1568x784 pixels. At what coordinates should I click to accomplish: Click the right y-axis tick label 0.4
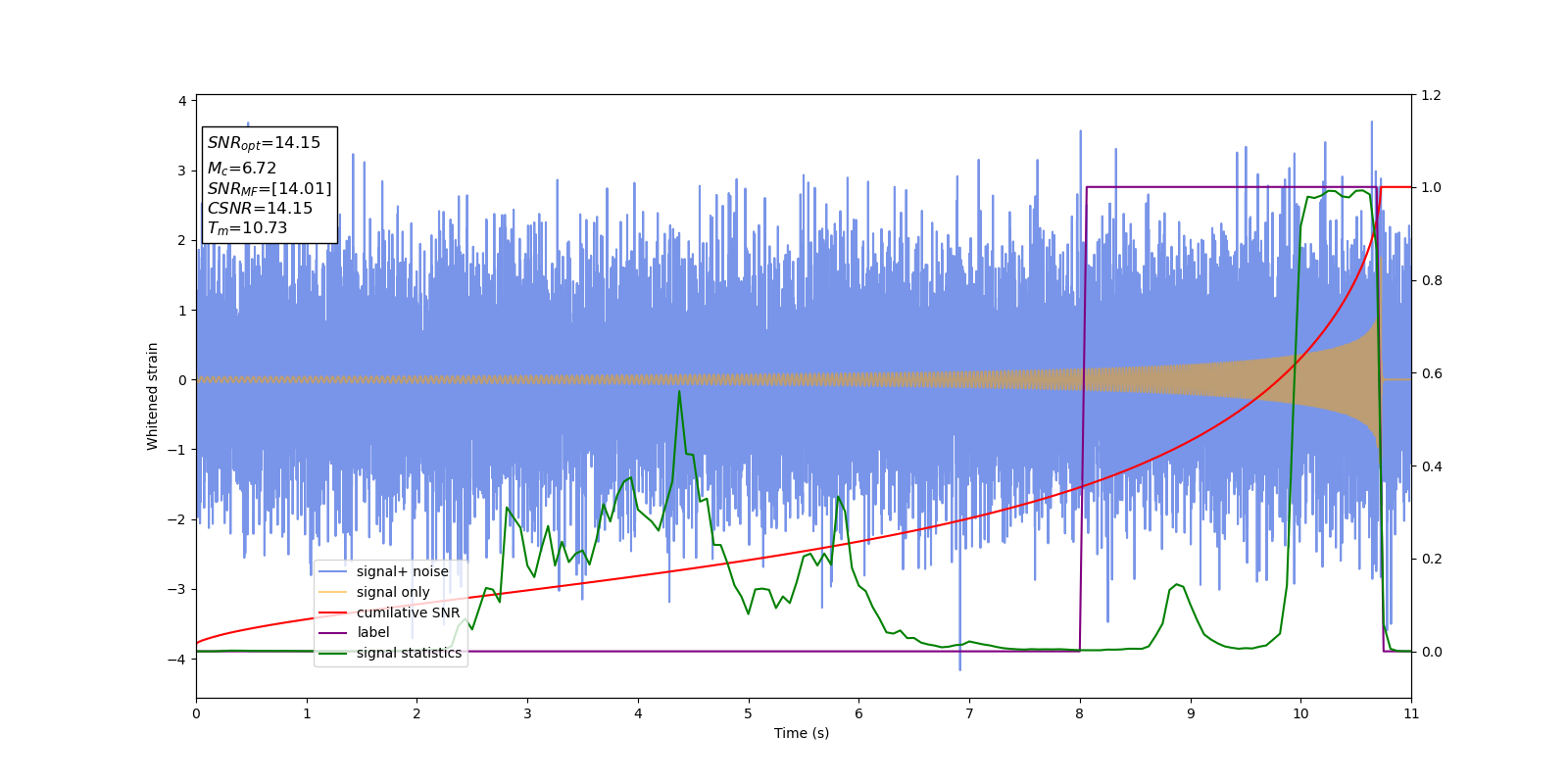click(x=1431, y=466)
